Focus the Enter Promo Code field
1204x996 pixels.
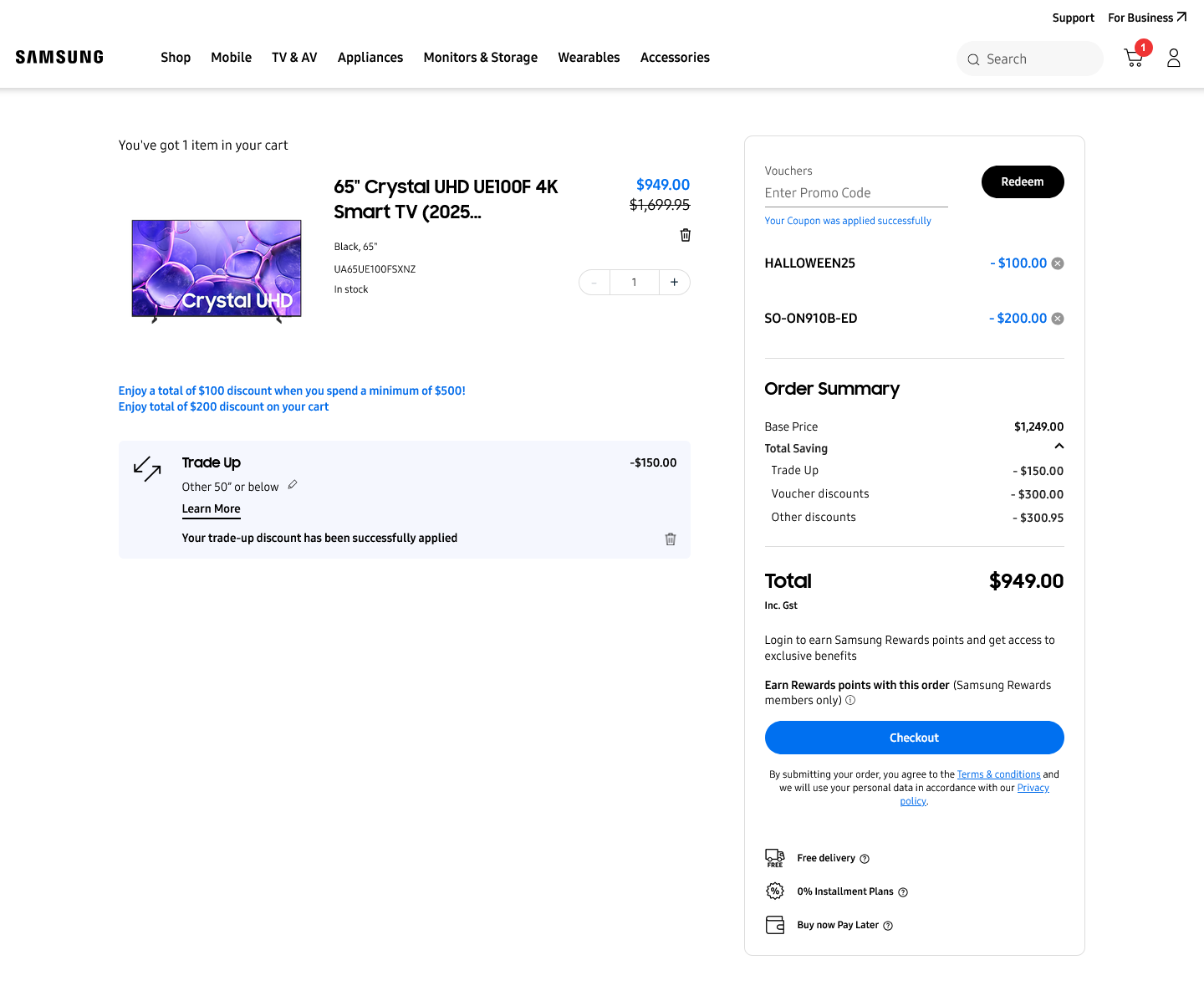pos(856,193)
